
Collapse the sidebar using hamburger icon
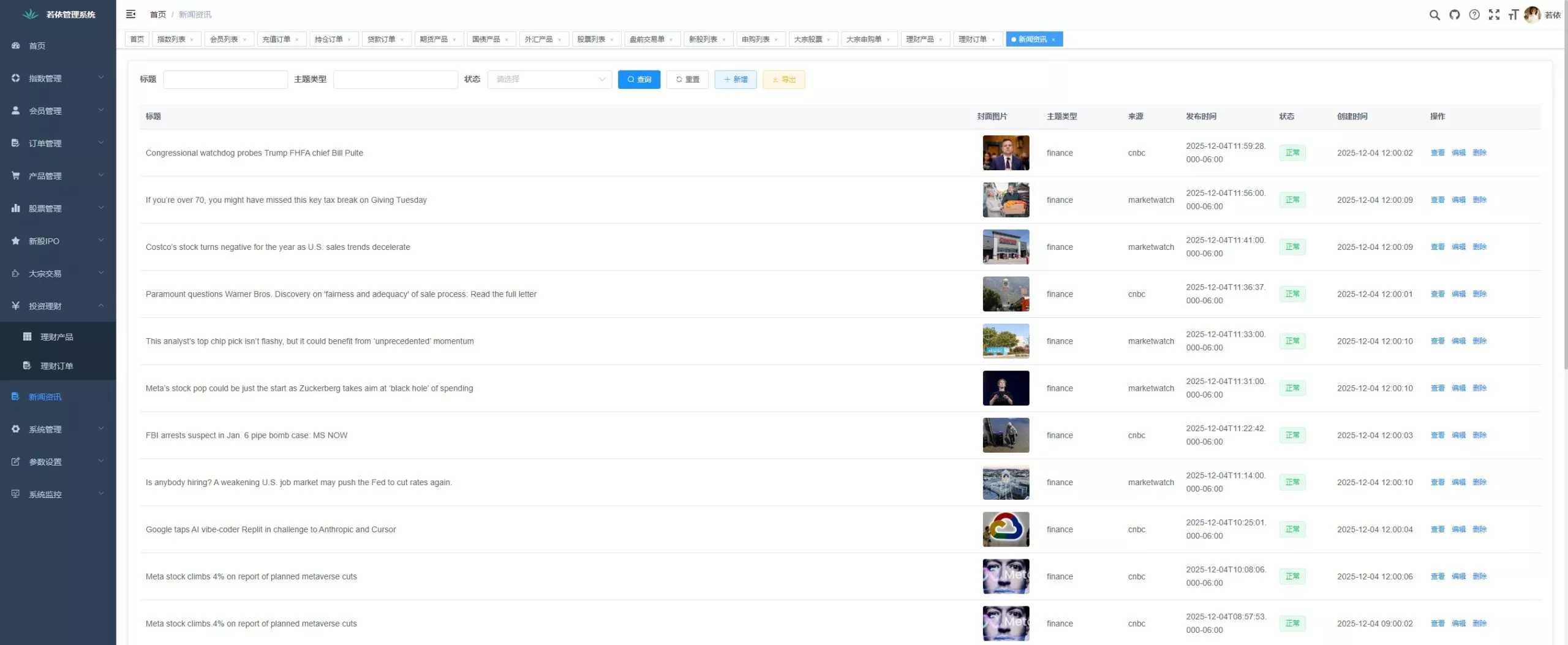point(130,14)
